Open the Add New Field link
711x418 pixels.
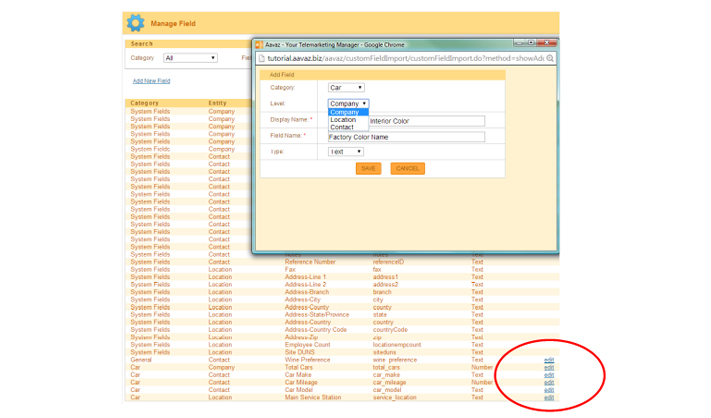pos(151,81)
